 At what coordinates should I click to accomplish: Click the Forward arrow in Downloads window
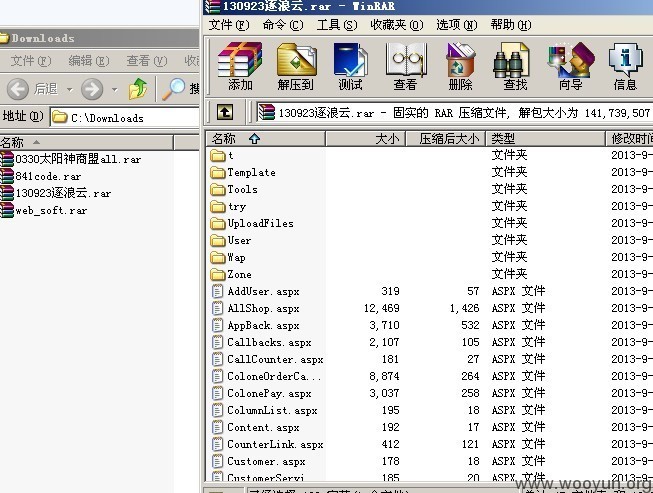92,89
